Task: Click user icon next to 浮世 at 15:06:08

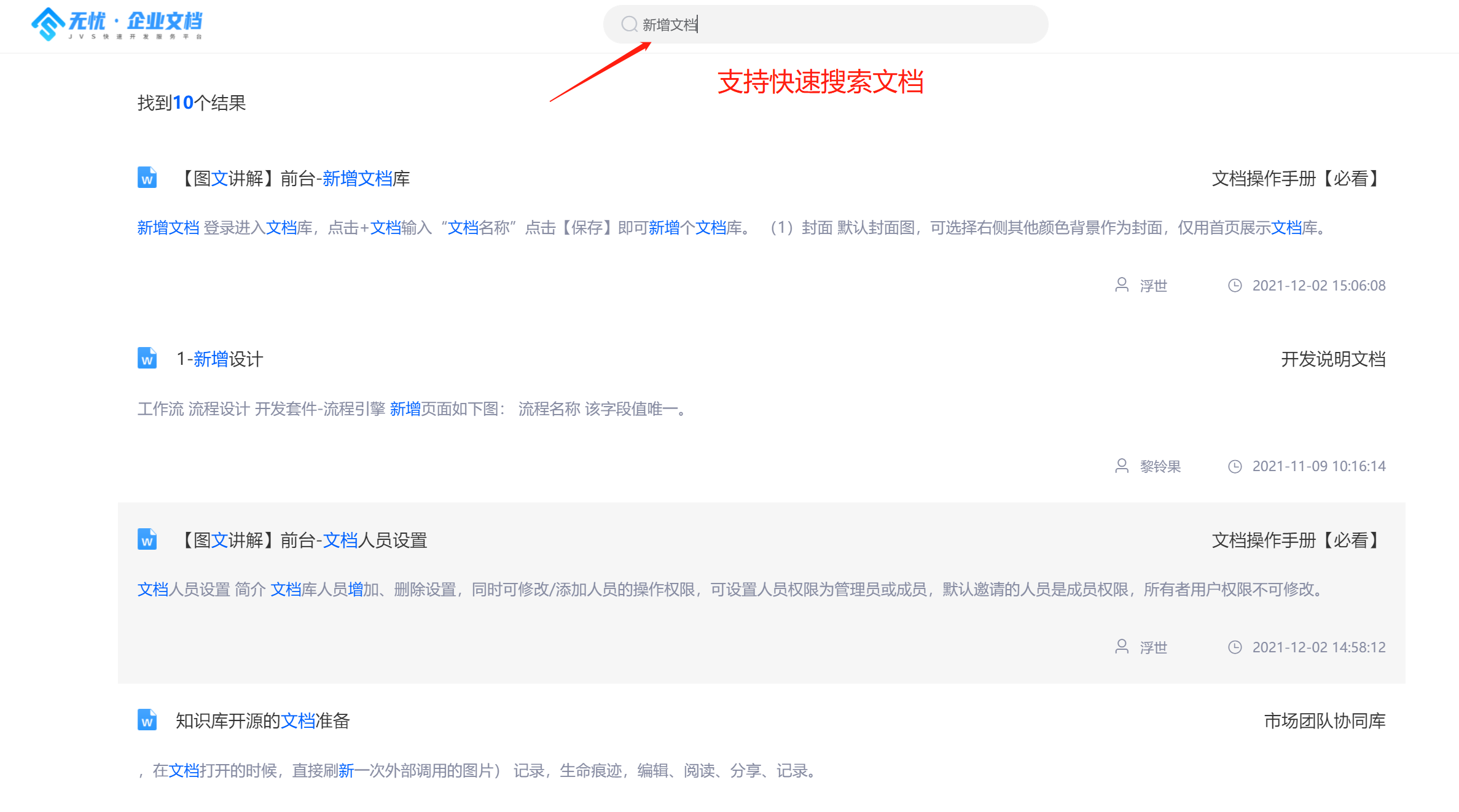Action: pos(1122,285)
